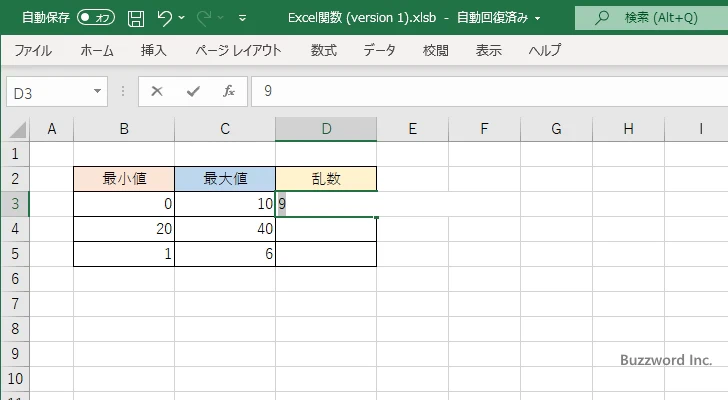The height and width of the screenshot is (400, 728).
Task: Click cell B4 containing 20
Action: coord(124,229)
